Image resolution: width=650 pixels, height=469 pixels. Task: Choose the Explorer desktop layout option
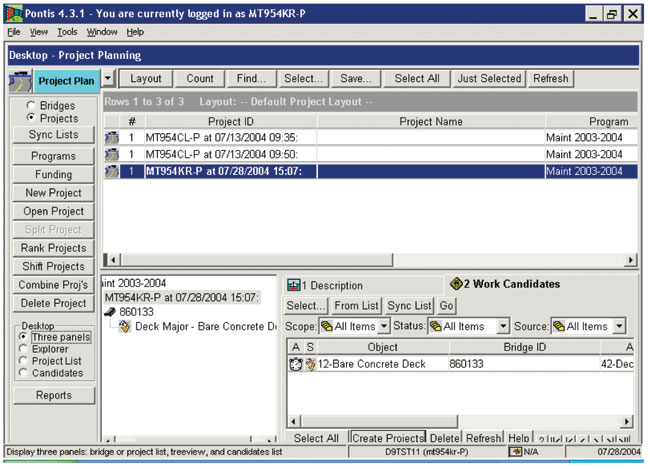tap(23, 349)
